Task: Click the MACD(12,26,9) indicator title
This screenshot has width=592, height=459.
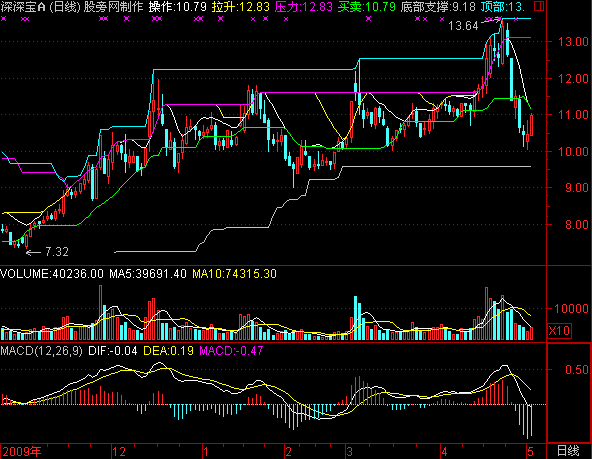Action: click(x=42, y=351)
